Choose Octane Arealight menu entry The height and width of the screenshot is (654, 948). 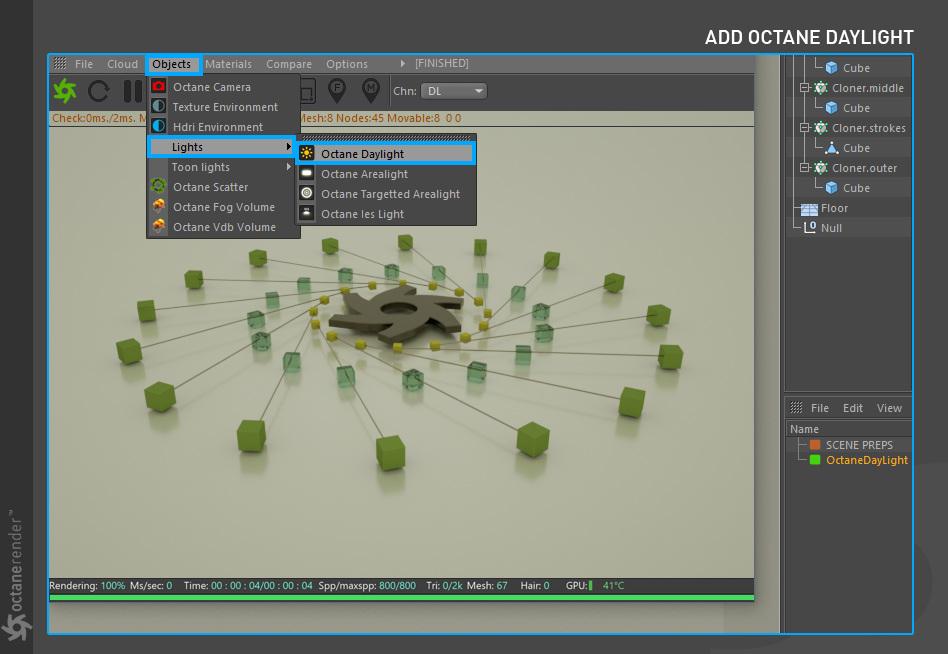click(386, 173)
